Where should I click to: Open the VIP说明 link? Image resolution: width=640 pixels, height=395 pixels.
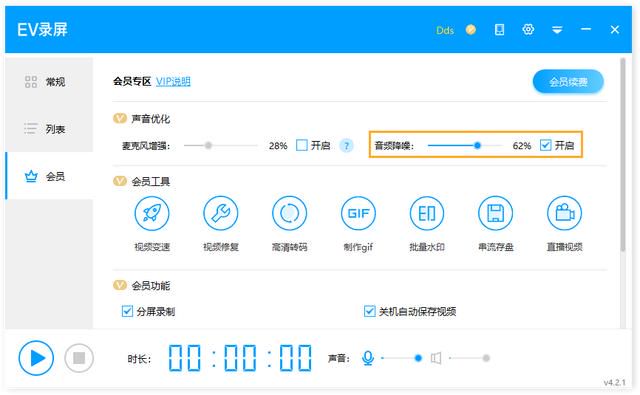point(173,82)
